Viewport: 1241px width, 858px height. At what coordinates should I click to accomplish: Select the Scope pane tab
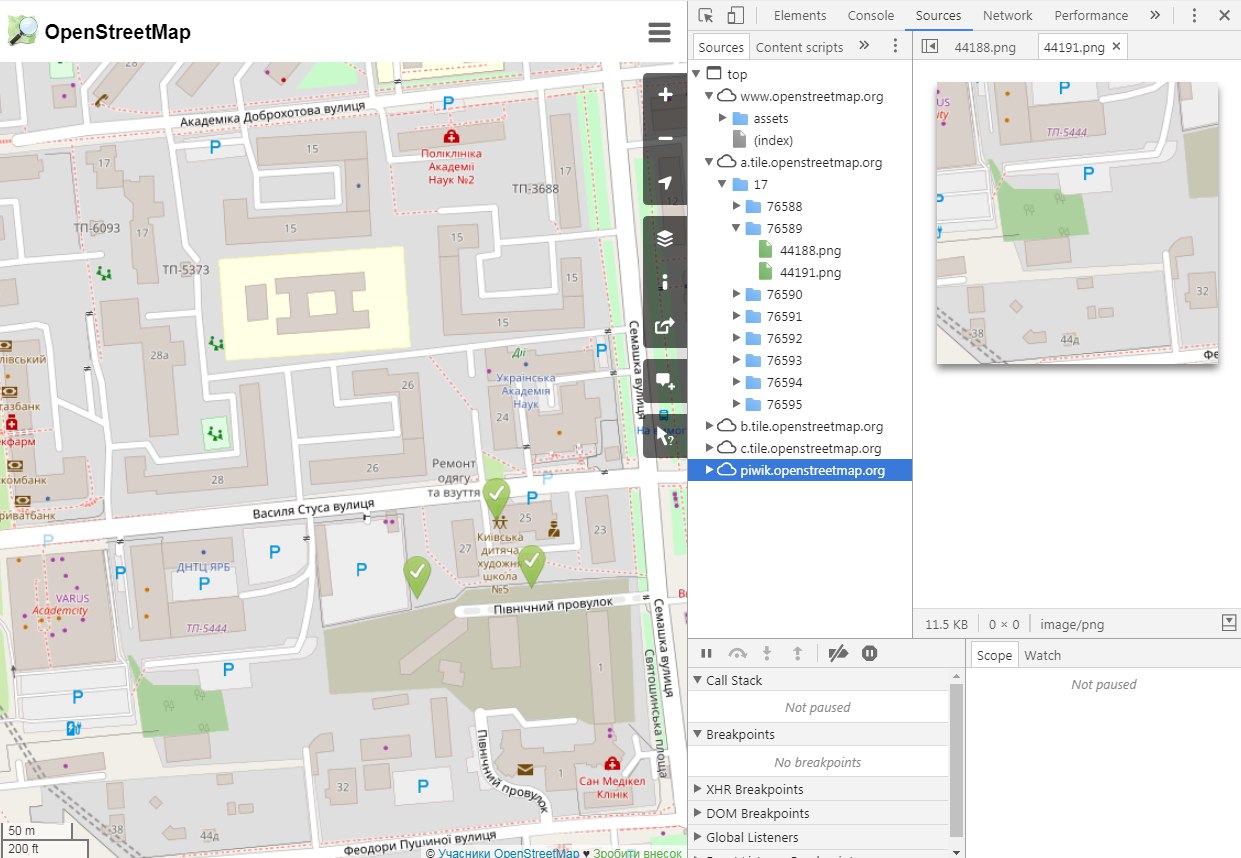point(994,656)
